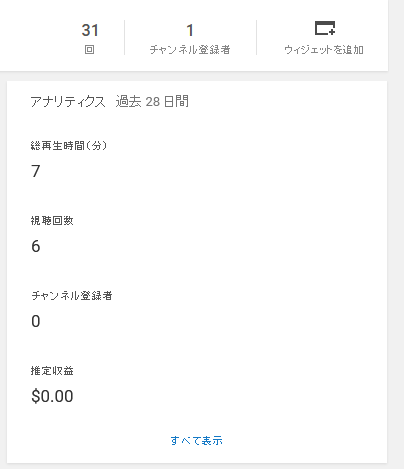Image resolution: width=404 pixels, height=469 pixels.
Task: Click divider between views and subscribers
Action: pyautogui.click(x=124, y=37)
